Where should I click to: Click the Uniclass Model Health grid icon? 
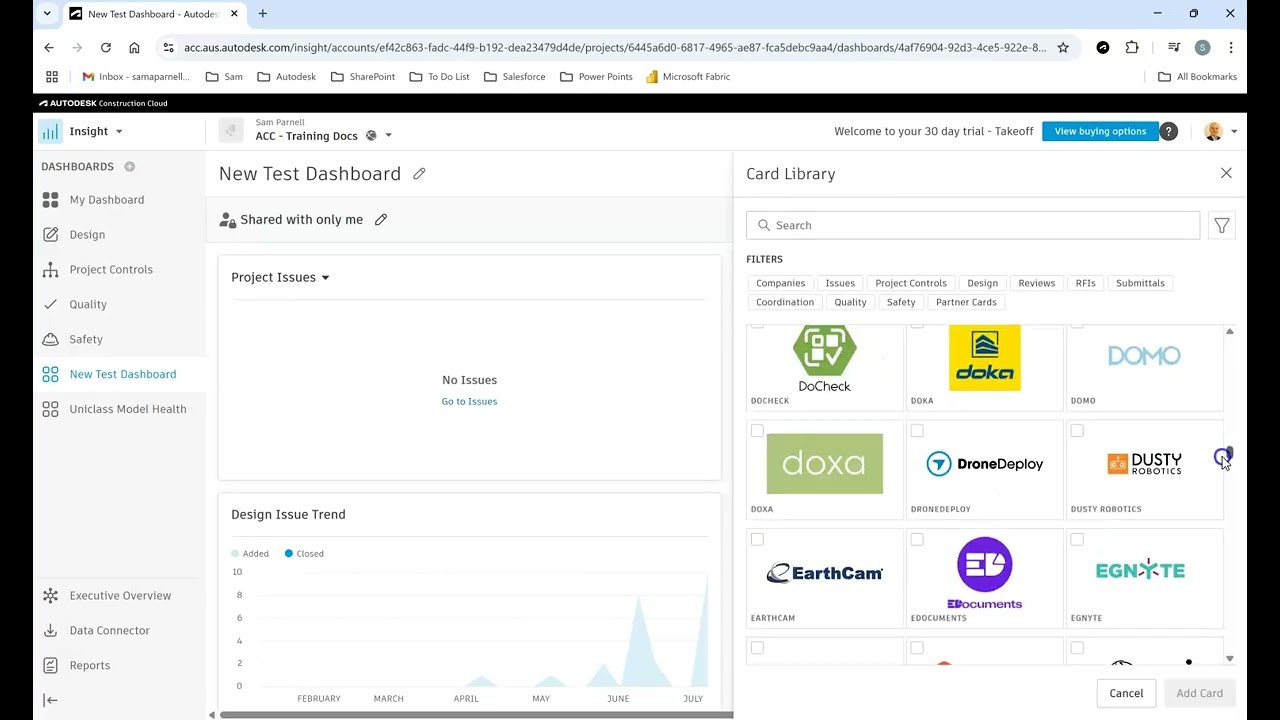[x=50, y=409]
